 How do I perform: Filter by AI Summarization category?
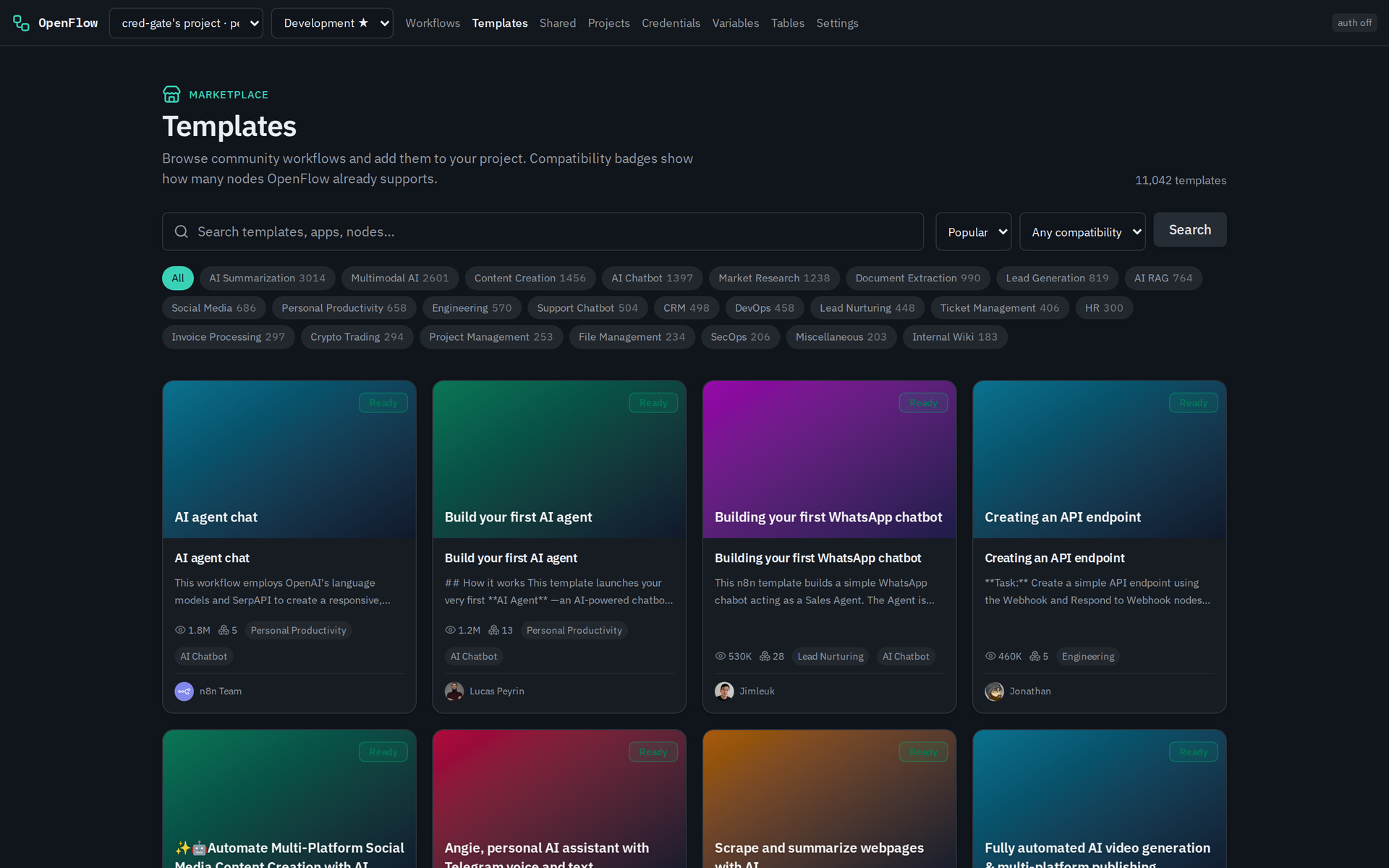pyautogui.click(x=268, y=278)
